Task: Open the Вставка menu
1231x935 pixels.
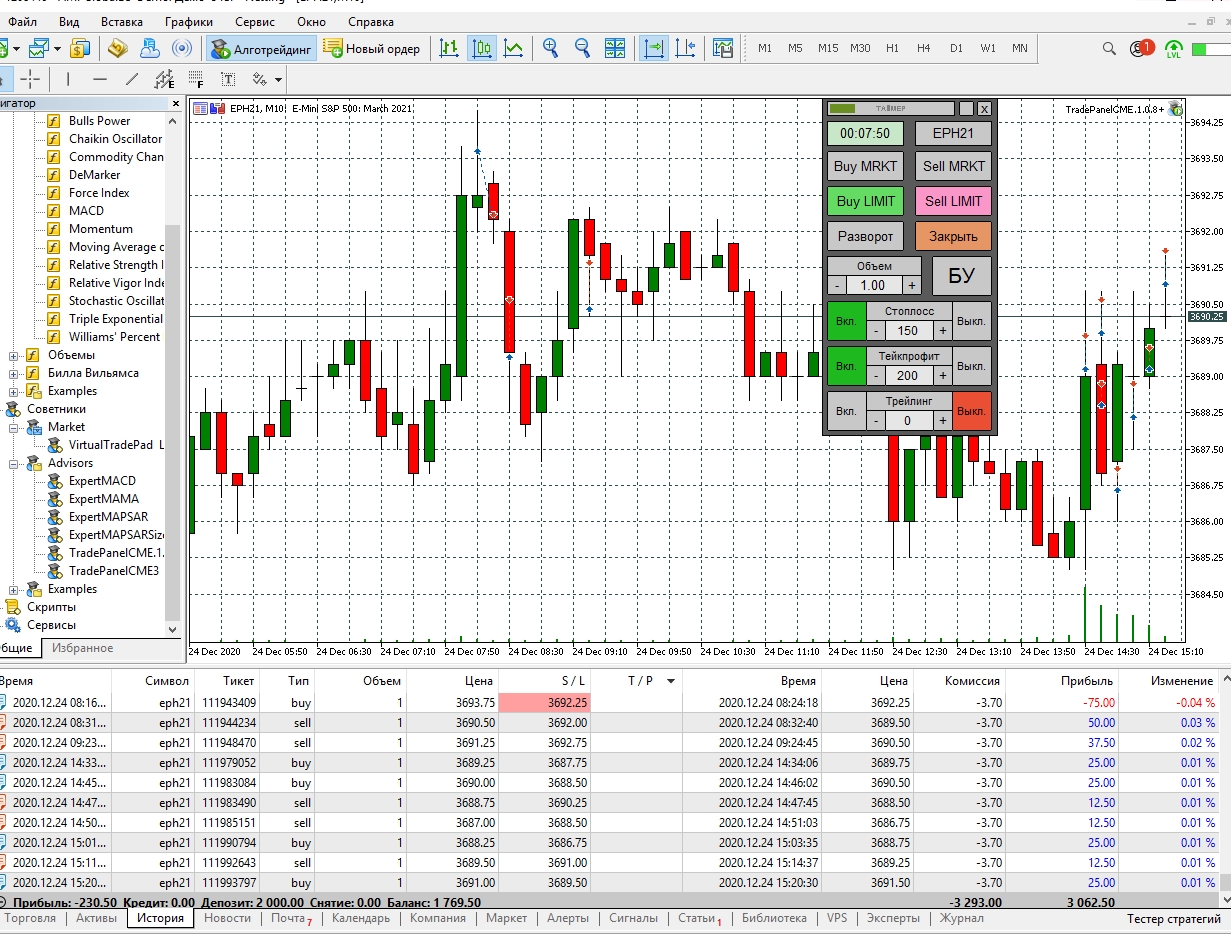Action: click(x=122, y=21)
